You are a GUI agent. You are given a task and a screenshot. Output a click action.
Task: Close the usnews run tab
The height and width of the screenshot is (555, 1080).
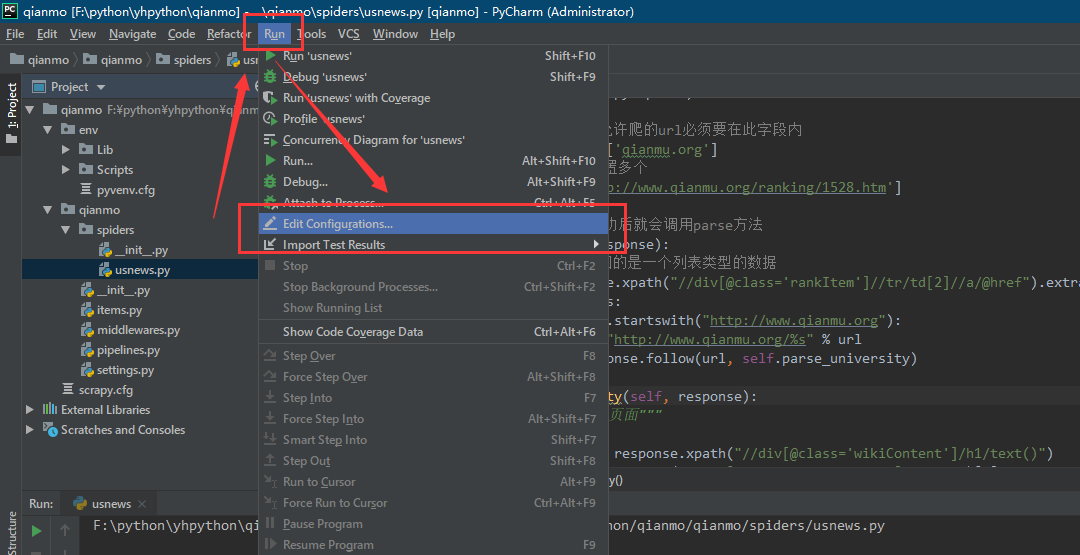click(x=142, y=504)
